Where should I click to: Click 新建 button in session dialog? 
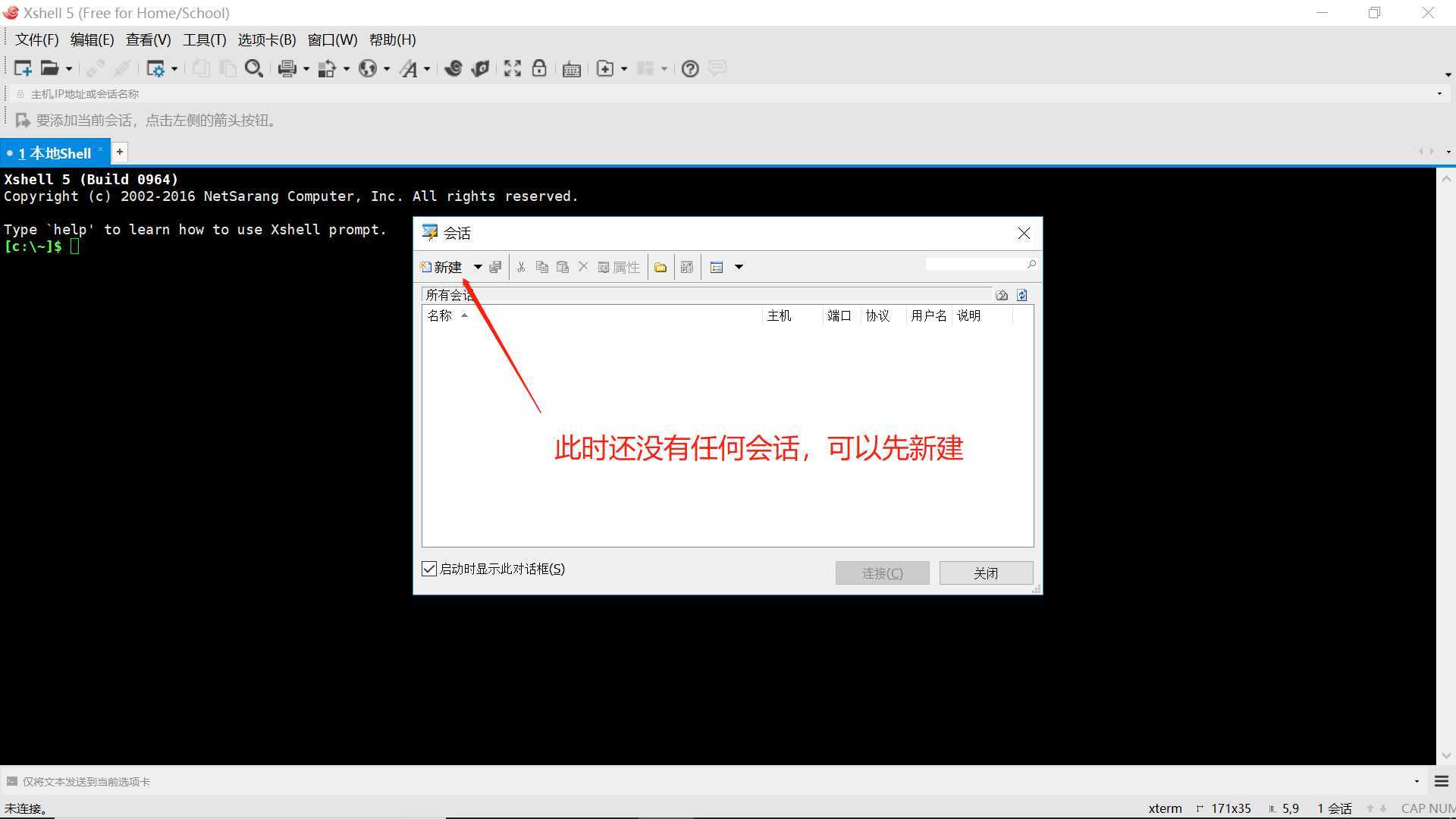441,267
